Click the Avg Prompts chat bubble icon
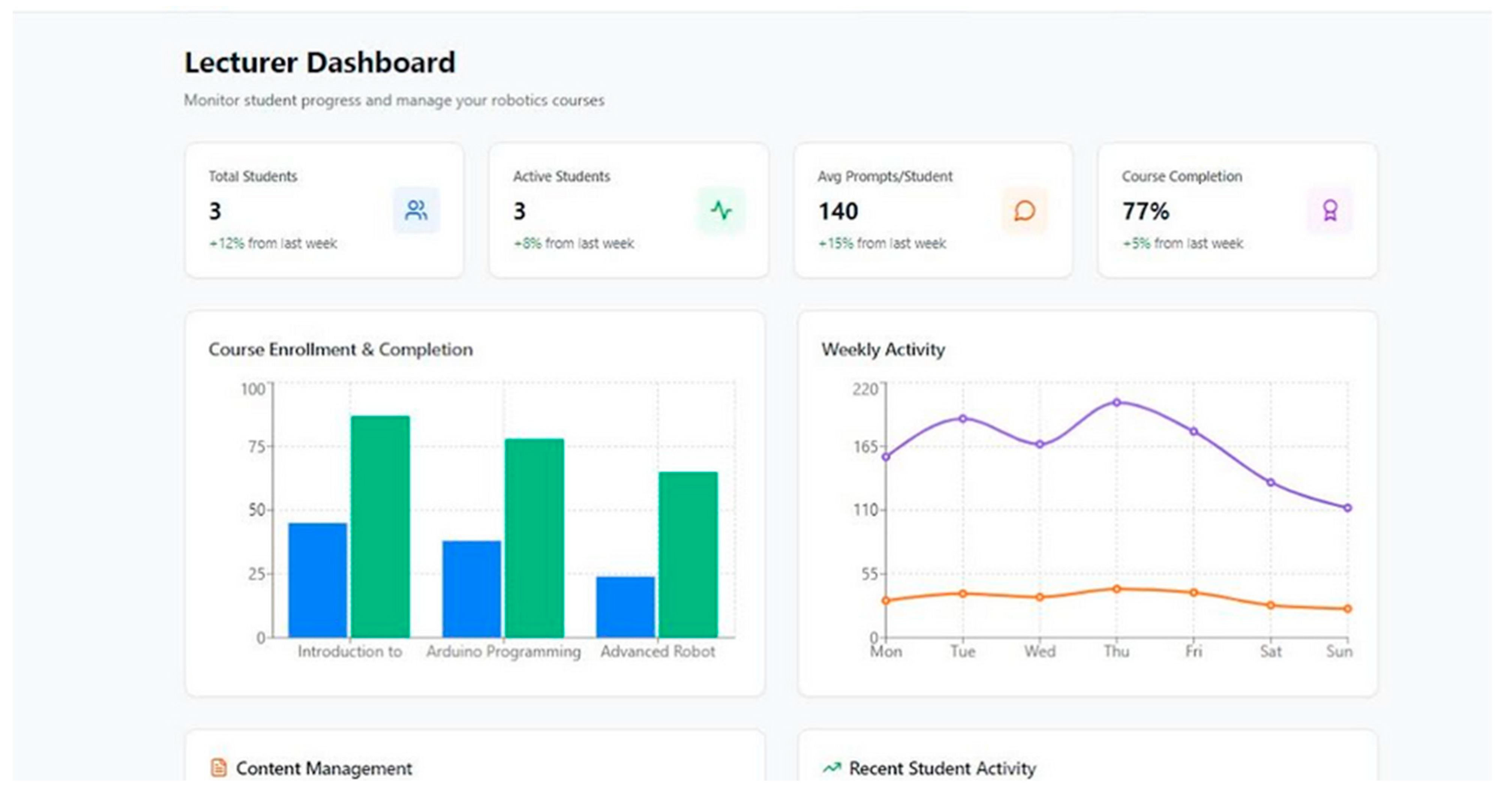Viewport: 1512px width, 804px height. tap(1024, 210)
